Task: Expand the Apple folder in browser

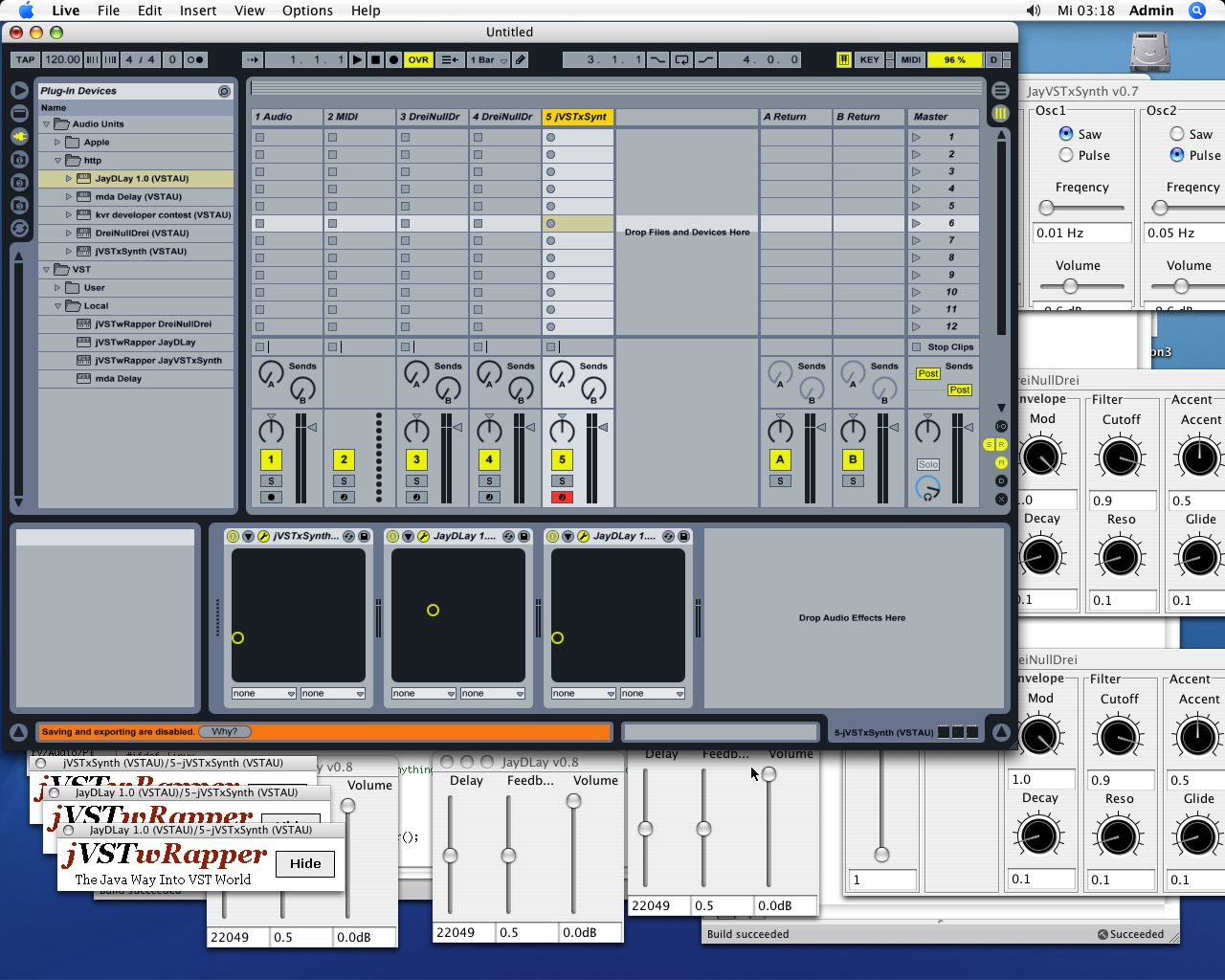Action: [x=57, y=142]
